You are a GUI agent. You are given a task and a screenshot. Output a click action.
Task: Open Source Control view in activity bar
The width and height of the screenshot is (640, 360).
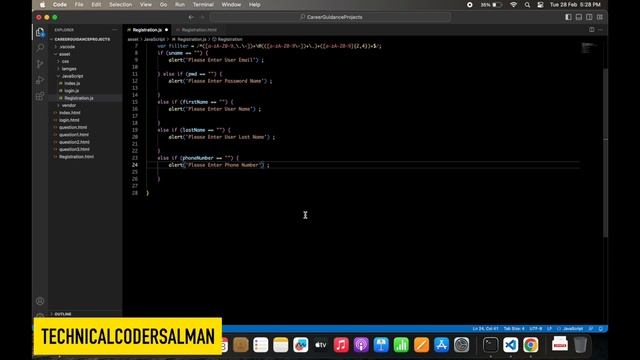40,64
